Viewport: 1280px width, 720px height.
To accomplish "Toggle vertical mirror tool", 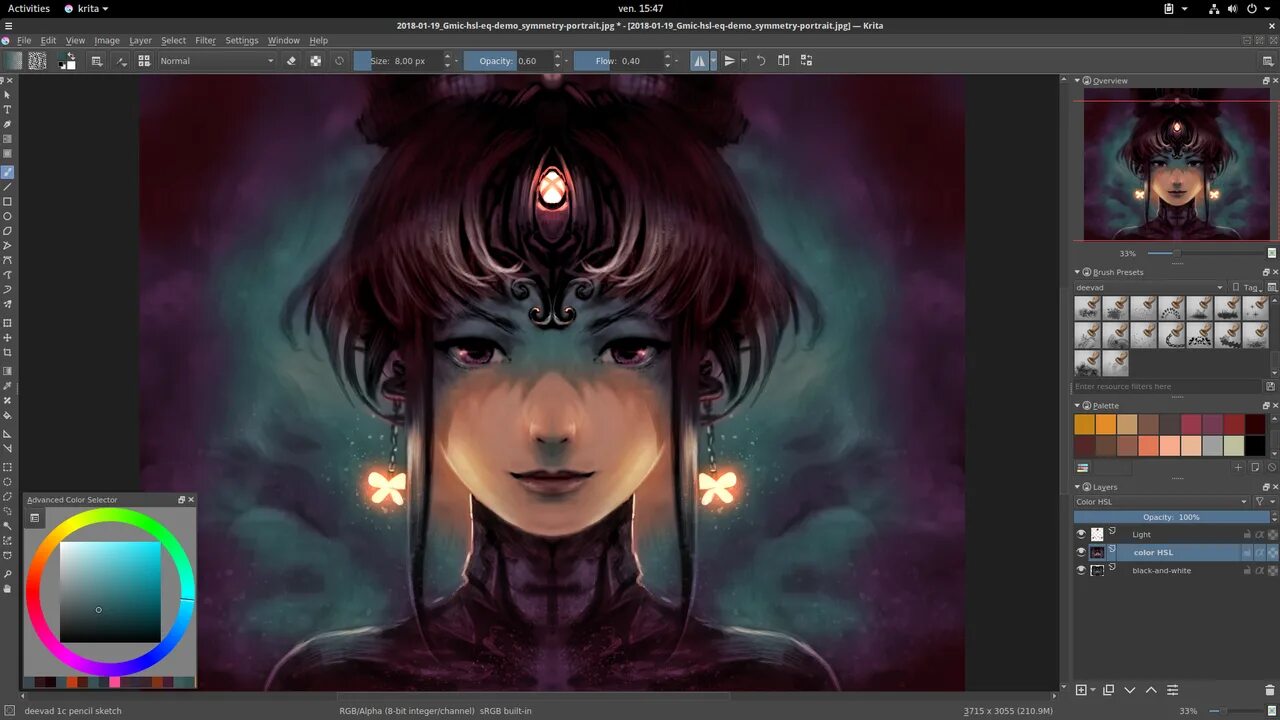I will 729,61.
